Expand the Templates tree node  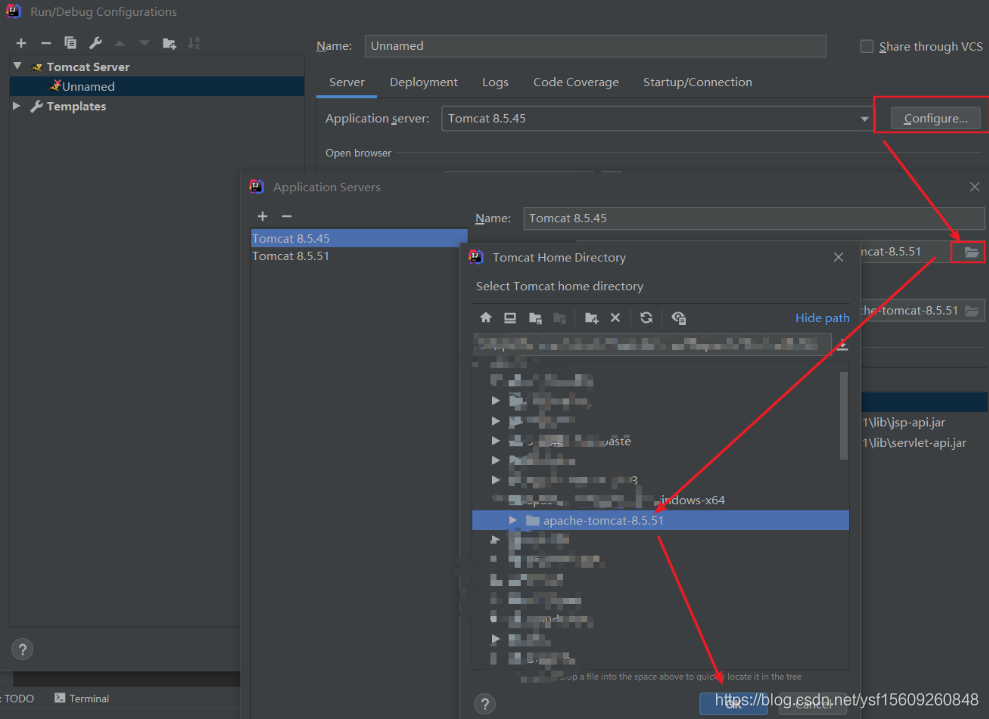pos(17,106)
